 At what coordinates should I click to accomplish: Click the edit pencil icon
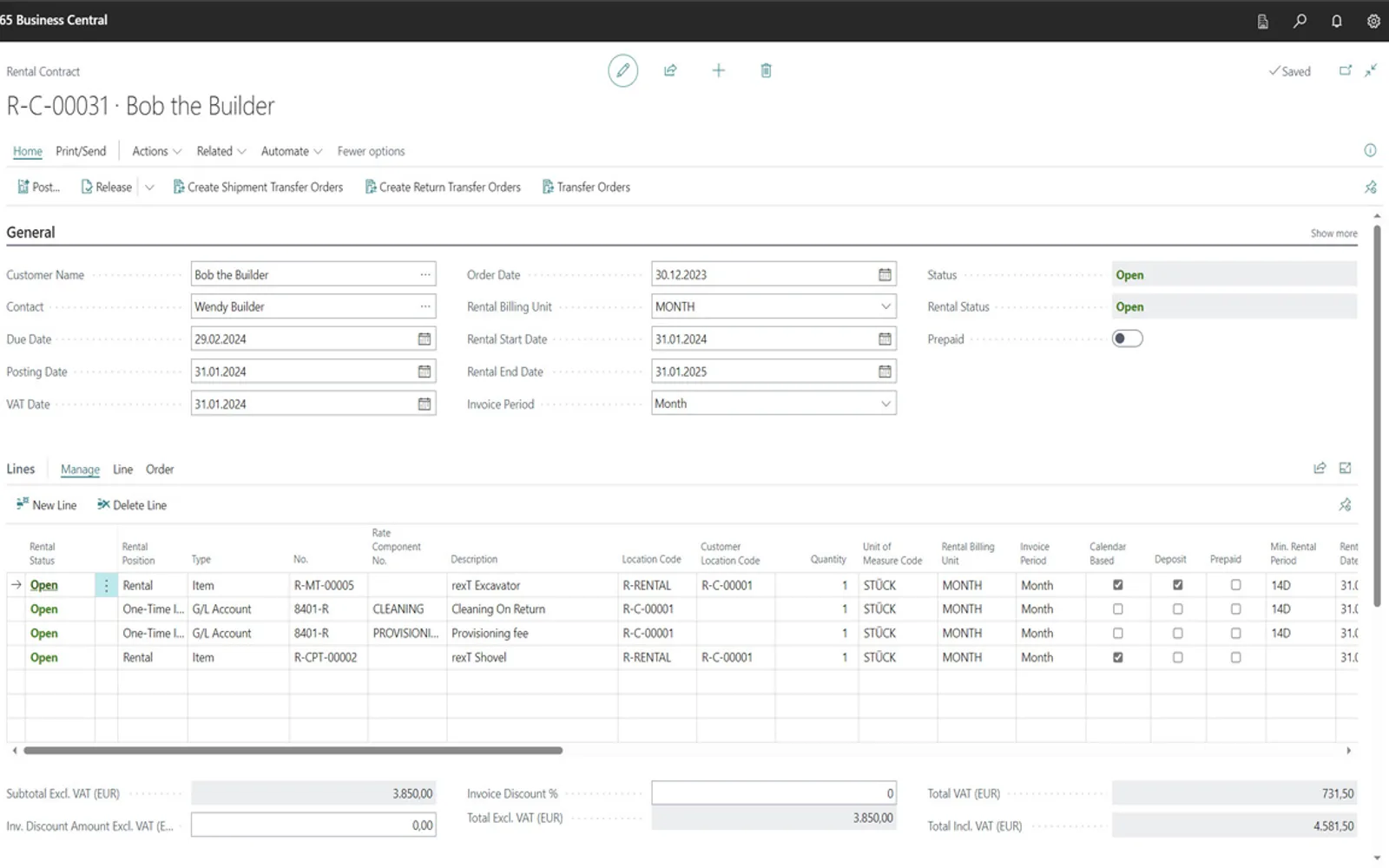click(622, 70)
